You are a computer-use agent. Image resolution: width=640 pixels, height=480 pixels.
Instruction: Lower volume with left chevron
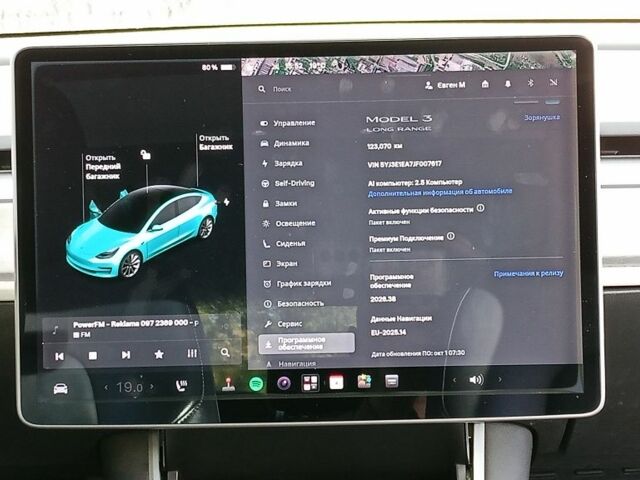pyautogui.click(x=454, y=380)
